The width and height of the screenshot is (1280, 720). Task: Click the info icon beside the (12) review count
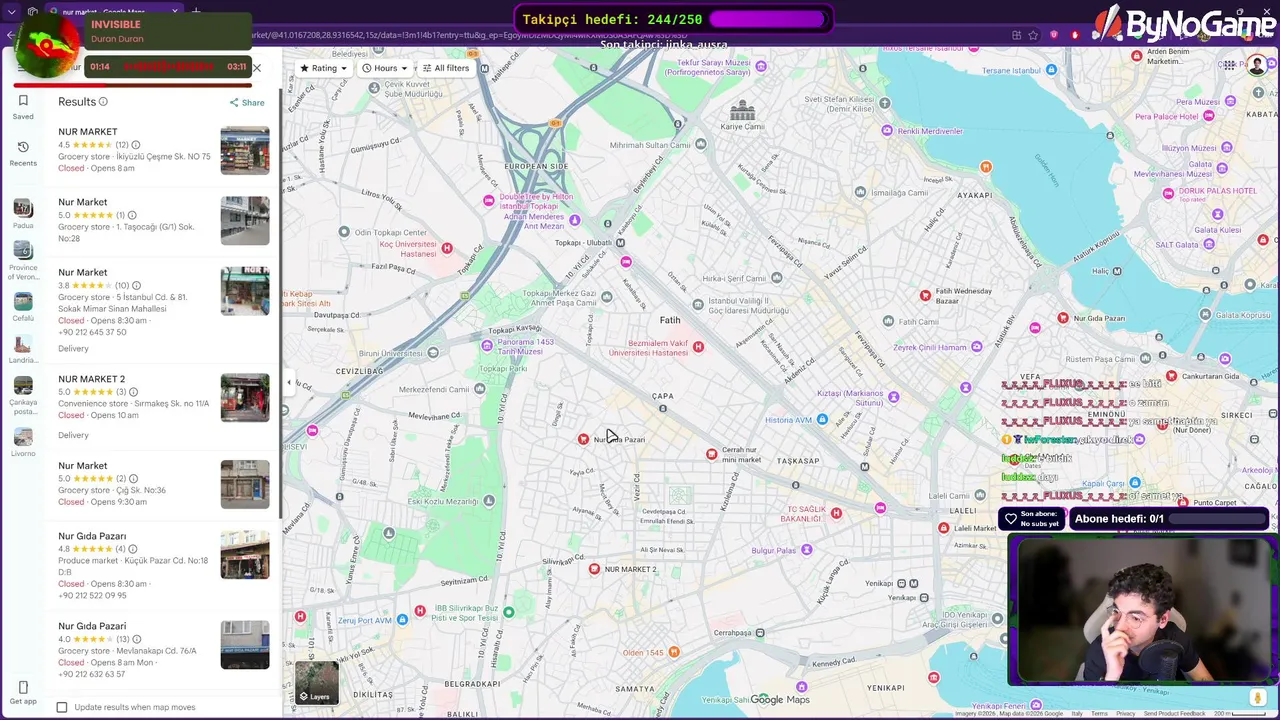coord(136,145)
